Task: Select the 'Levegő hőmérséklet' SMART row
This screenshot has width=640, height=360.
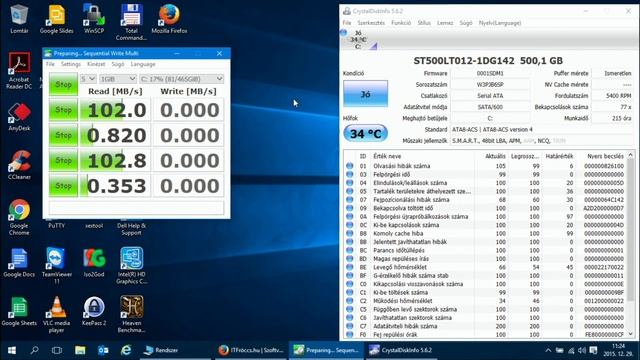Action: click(485, 267)
